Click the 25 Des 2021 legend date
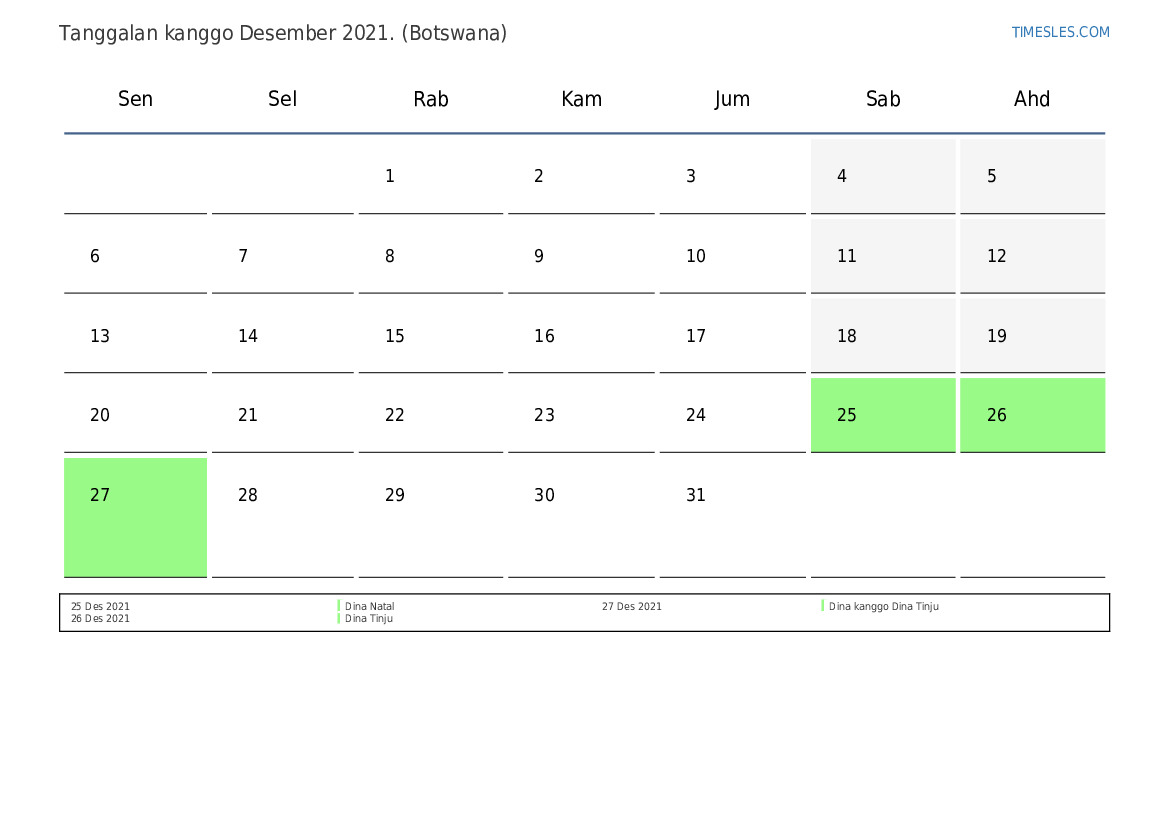Viewport: 1169px width, 827px height. (x=100, y=606)
